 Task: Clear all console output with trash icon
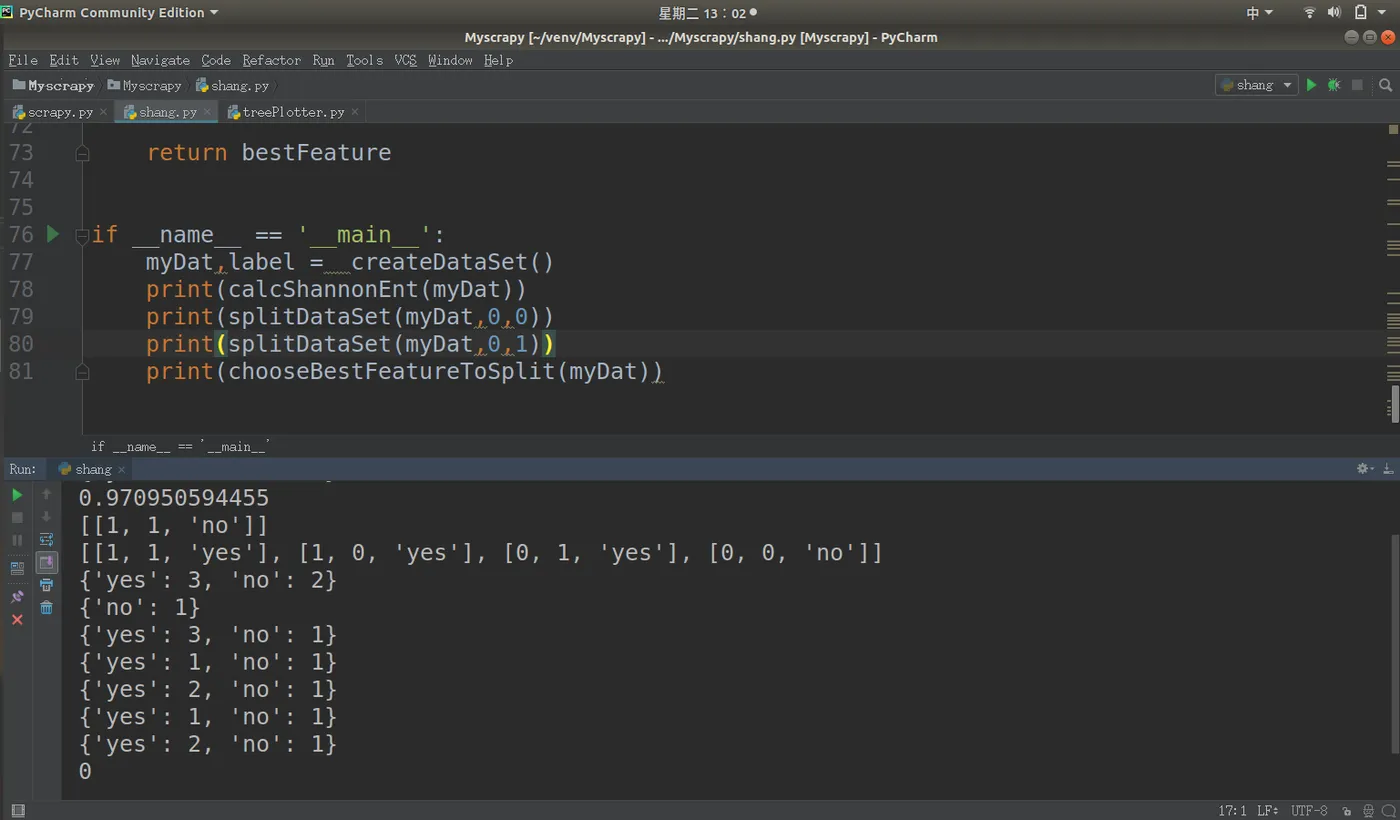click(x=46, y=607)
